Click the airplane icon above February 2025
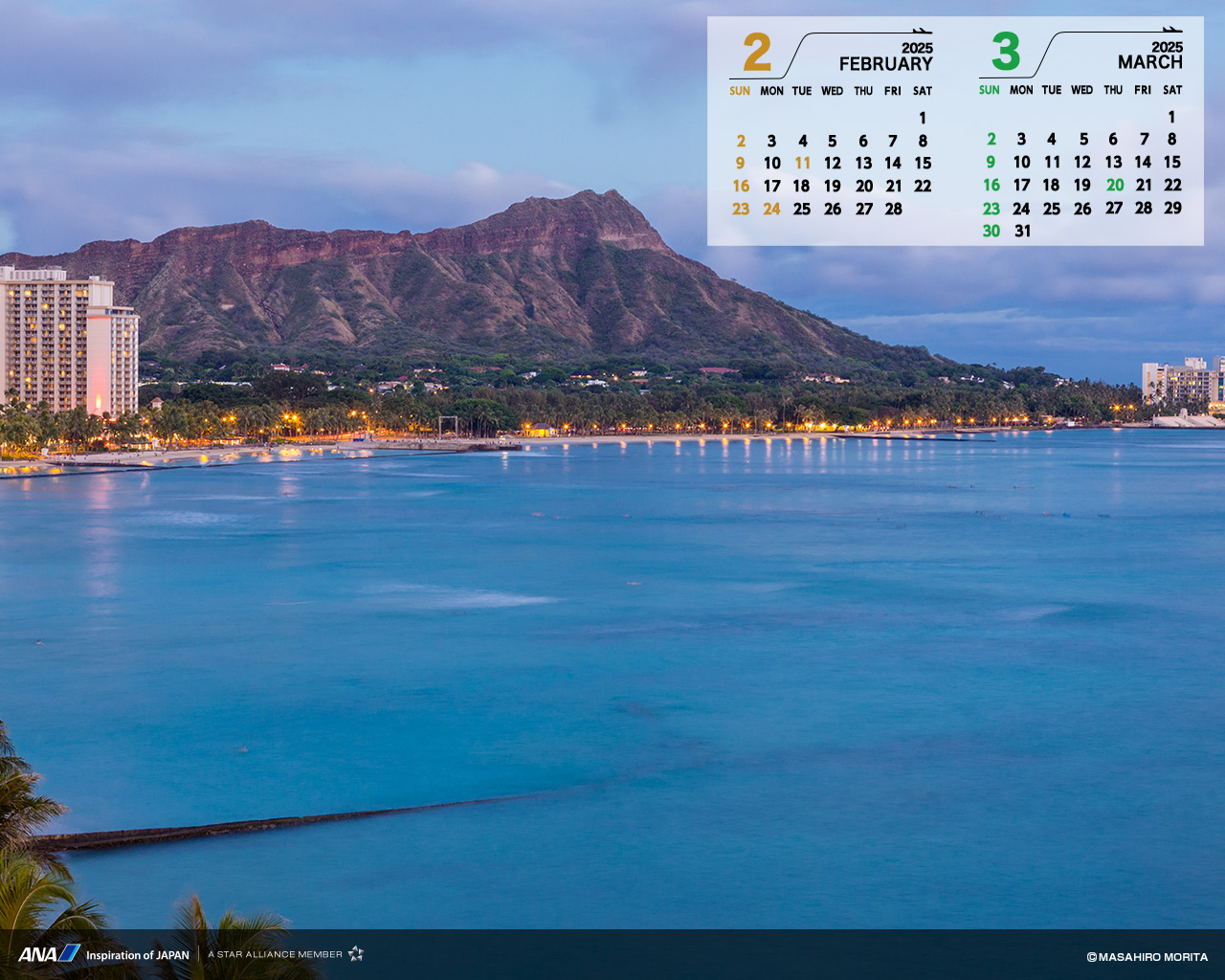 coord(922,31)
